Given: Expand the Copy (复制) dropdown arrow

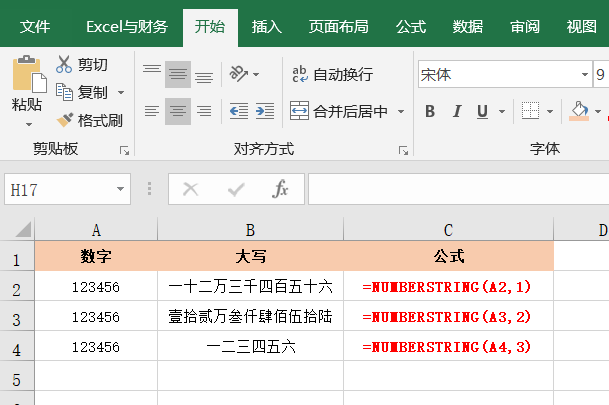Looking at the screenshot, I should tap(121, 92).
